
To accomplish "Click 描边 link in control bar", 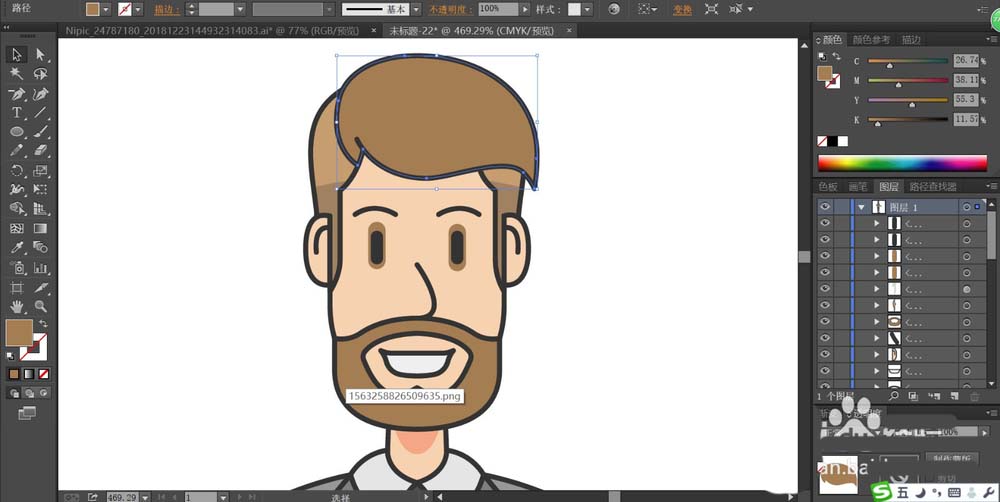I will [x=167, y=10].
